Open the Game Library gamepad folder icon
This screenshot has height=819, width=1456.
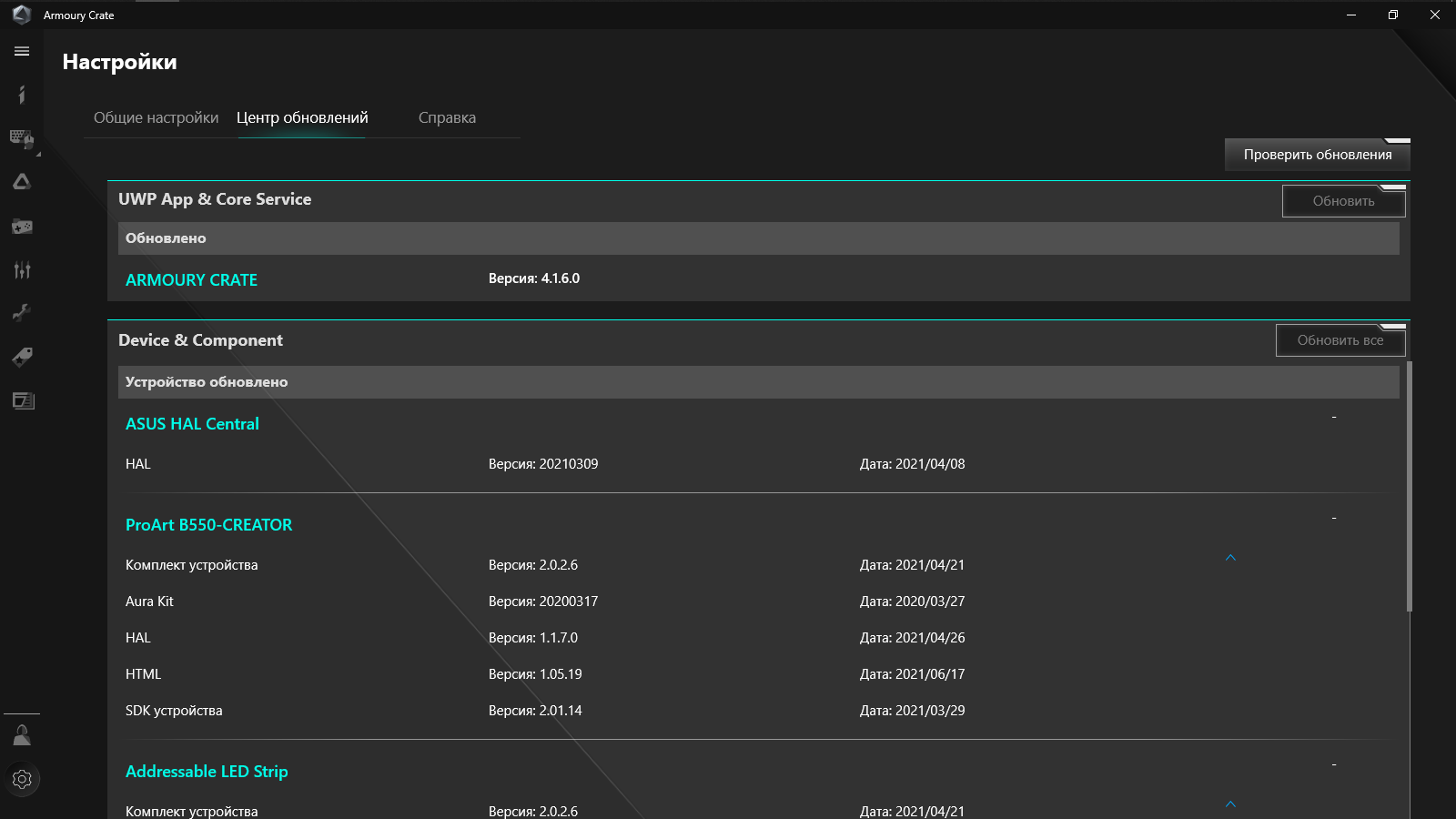pos(22,226)
